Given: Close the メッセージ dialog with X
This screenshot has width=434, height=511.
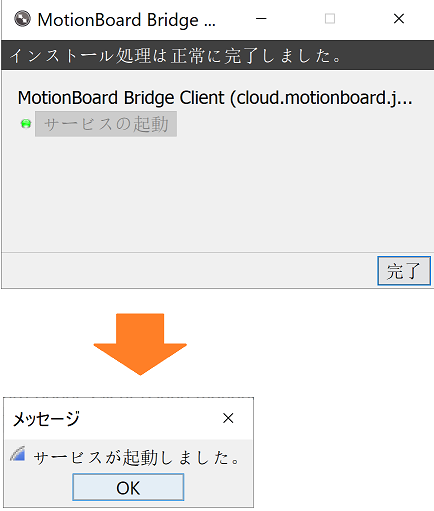Looking at the screenshot, I should tap(228, 418).
